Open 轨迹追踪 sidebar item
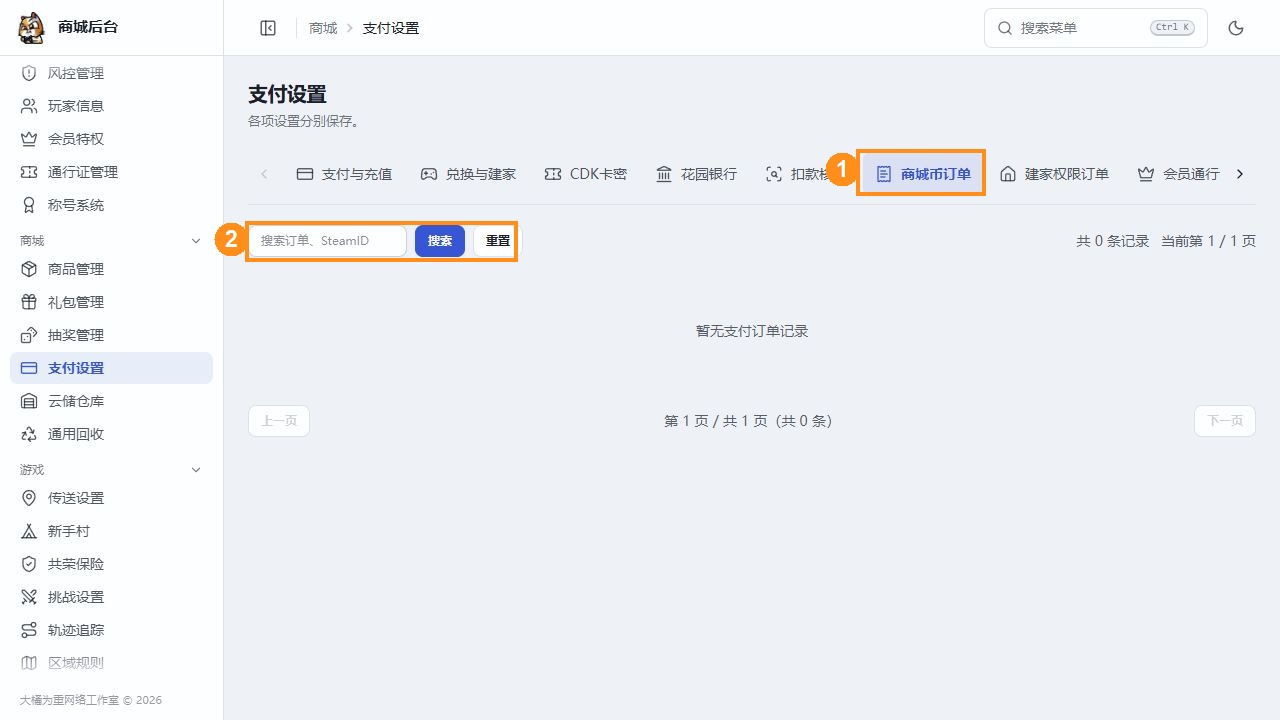This screenshot has height=720, width=1280. 111,630
